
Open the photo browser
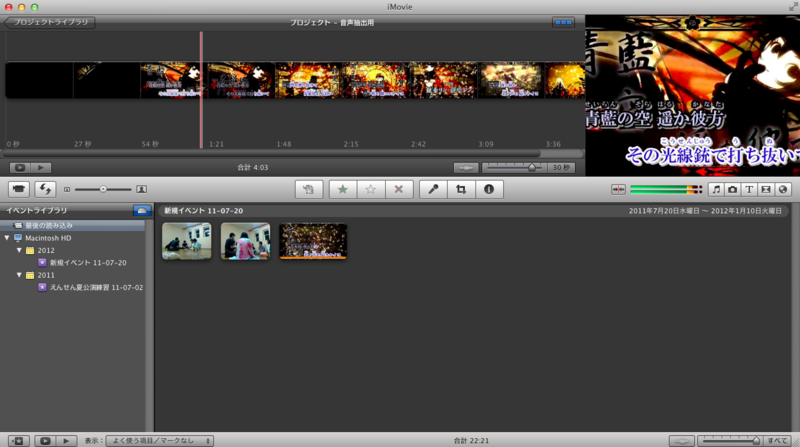(x=733, y=189)
